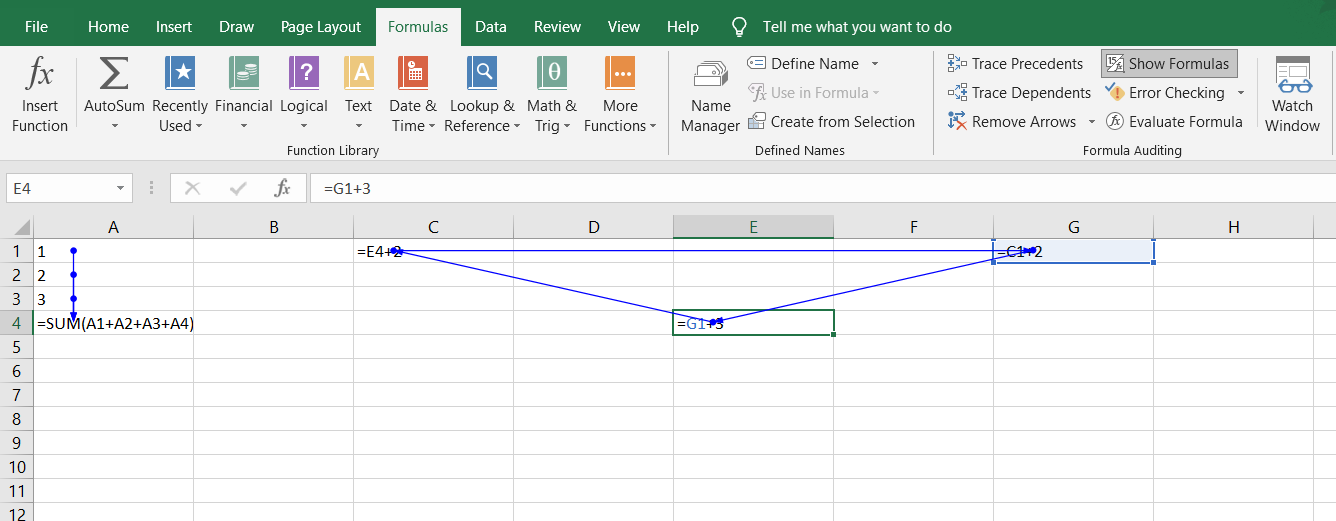Click Trace Dependents

tap(1019, 93)
